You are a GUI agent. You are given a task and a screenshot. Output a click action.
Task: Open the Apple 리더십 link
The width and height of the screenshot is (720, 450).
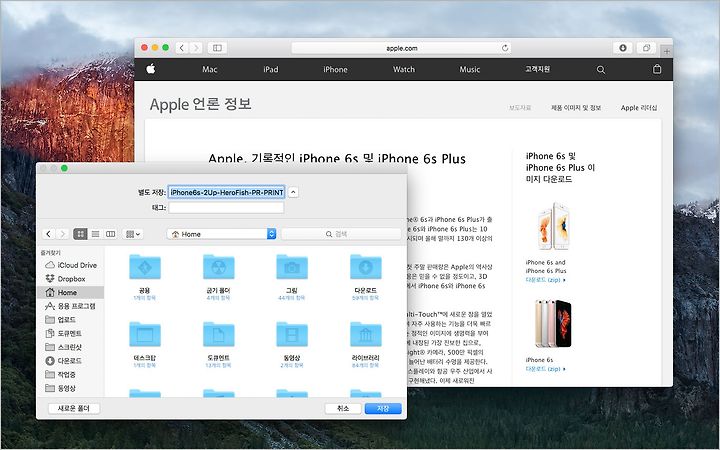click(639, 107)
